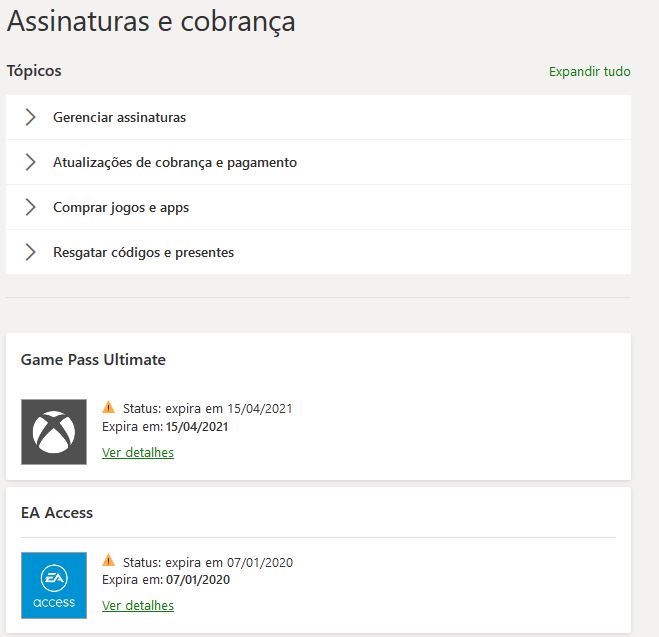Image resolution: width=659 pixels, height=637 pixels.
Task: Click the Game Pass Ultimate warning icon
Action: (x=109, y=408)
